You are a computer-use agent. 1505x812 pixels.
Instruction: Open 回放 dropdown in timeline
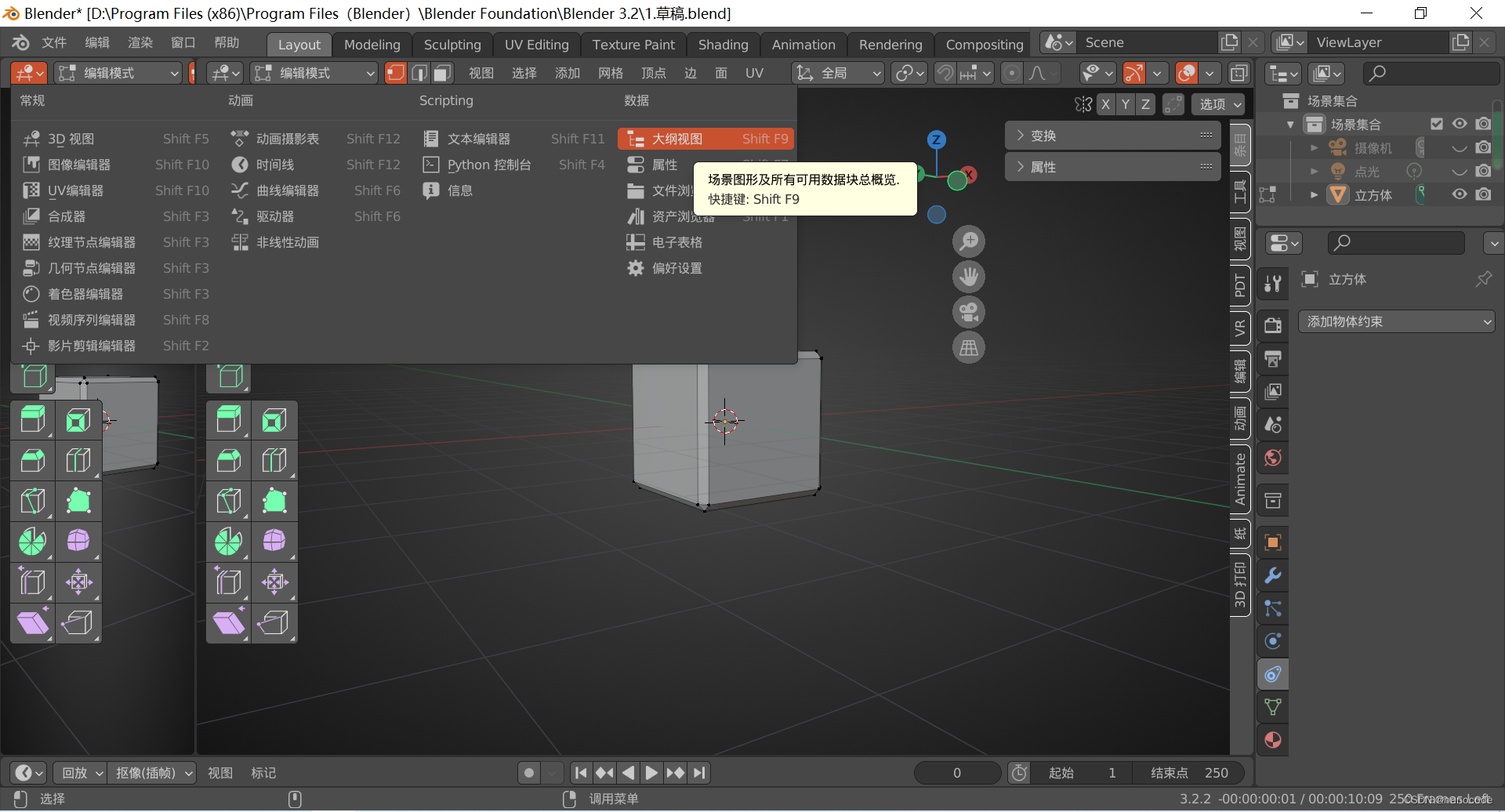(81, 773)
